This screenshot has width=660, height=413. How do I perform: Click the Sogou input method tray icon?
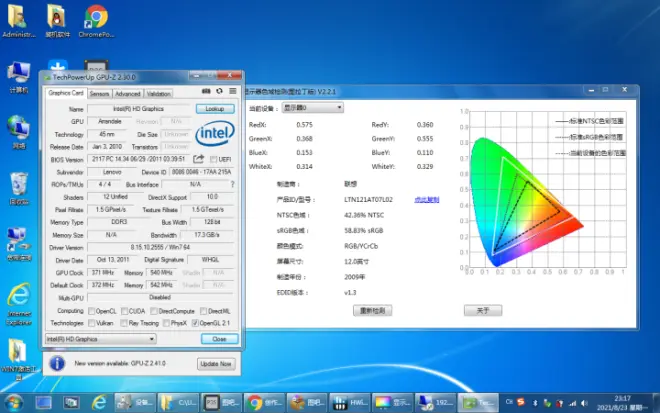[521, 402]
